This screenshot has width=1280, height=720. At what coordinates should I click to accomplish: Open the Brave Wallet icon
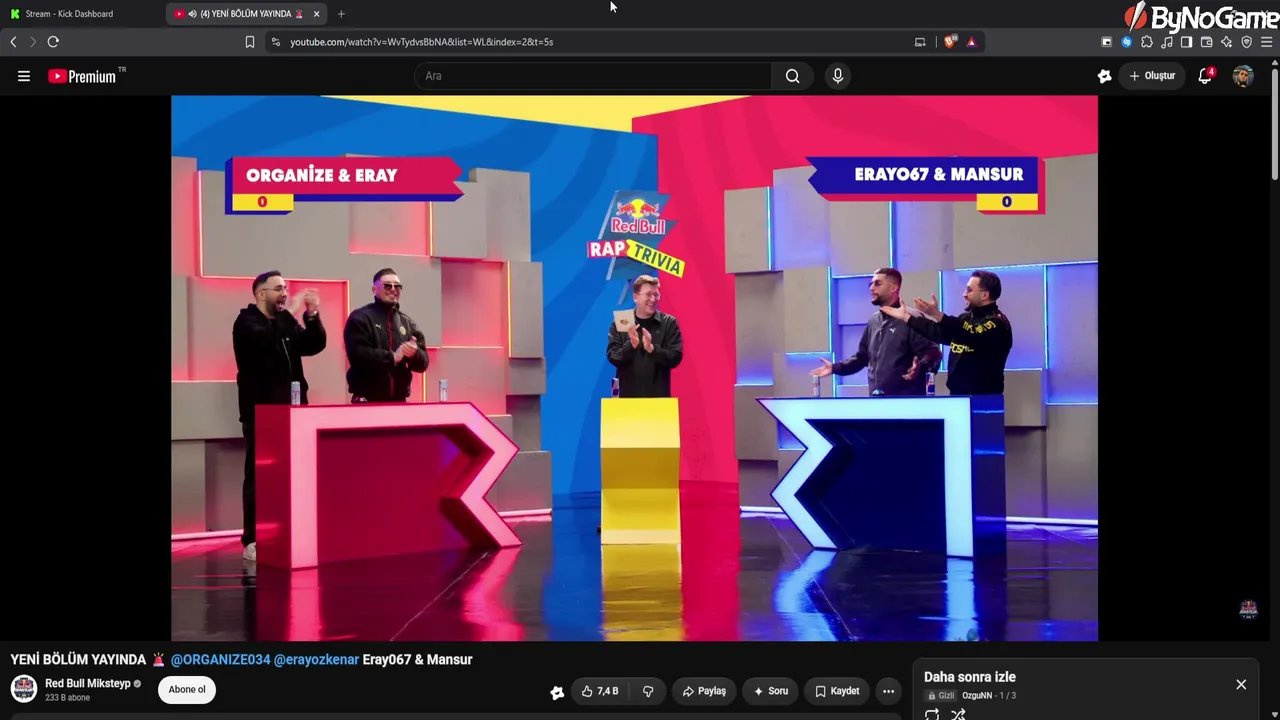pos(1206,42)
